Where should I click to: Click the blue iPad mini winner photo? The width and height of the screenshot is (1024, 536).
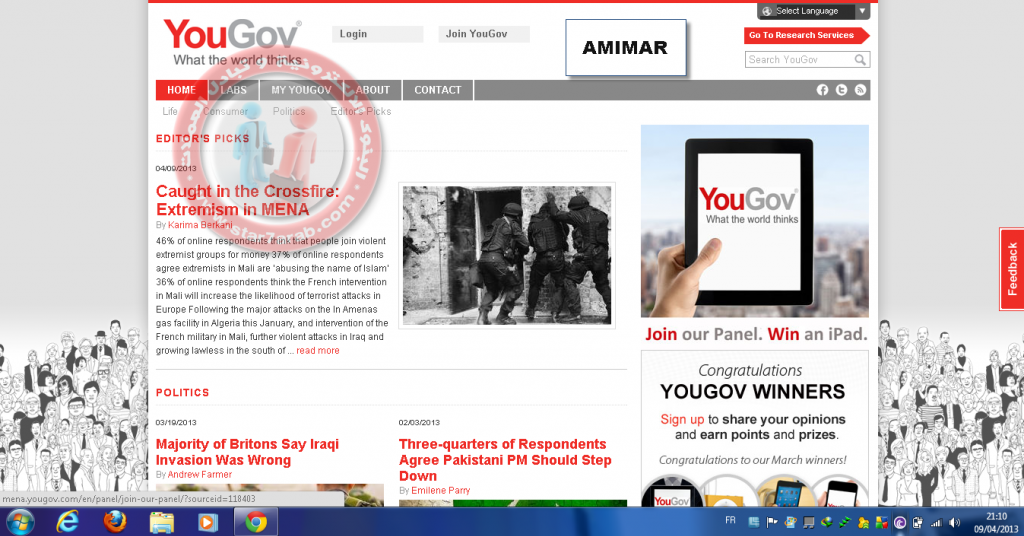click(x=786, y=493)
